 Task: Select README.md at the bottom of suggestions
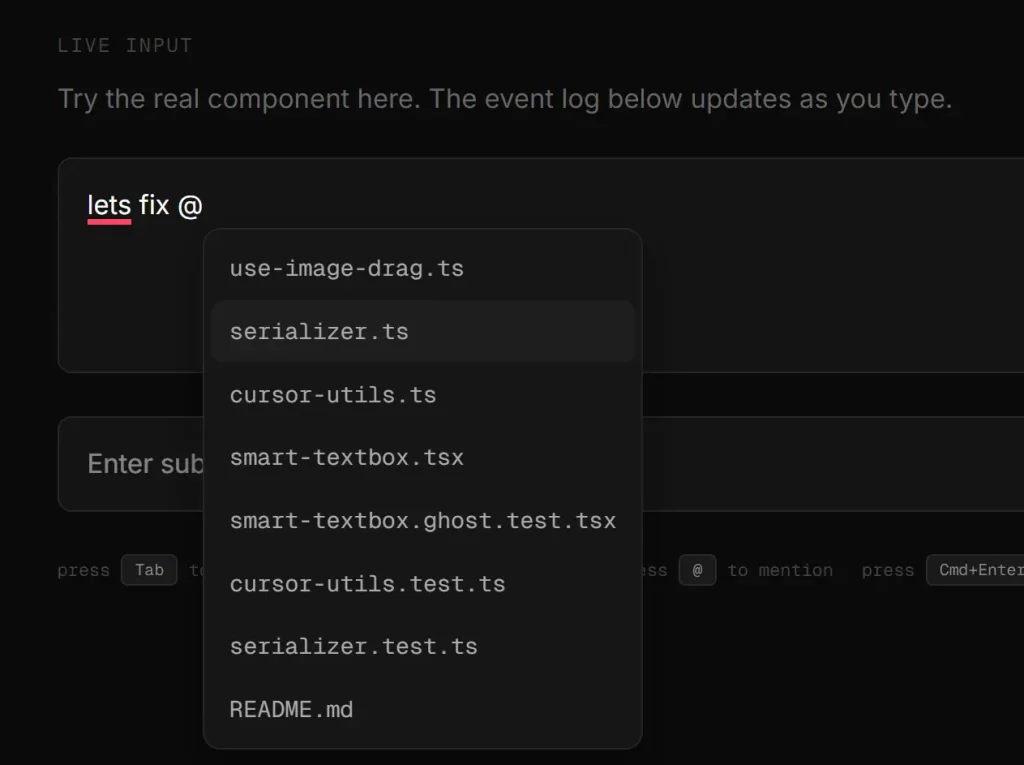click(290, 709)
